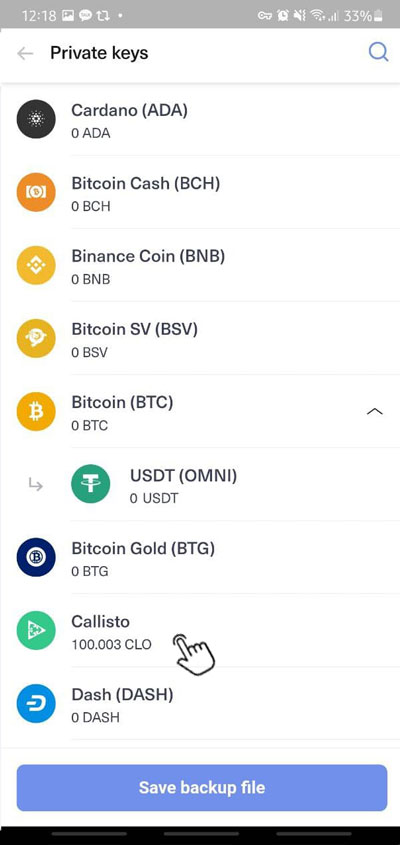Tap the Bitcoin Cash orange icon
Viewport: 400px width, 845px height.
click(36, 192)
